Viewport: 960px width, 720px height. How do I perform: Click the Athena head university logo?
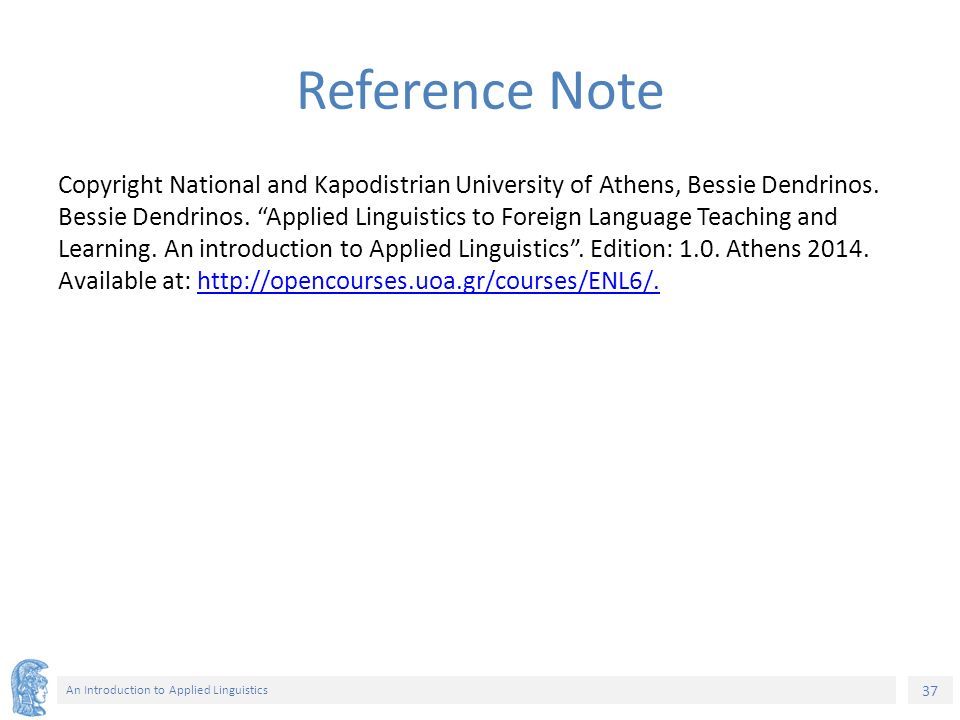point(29,688)
